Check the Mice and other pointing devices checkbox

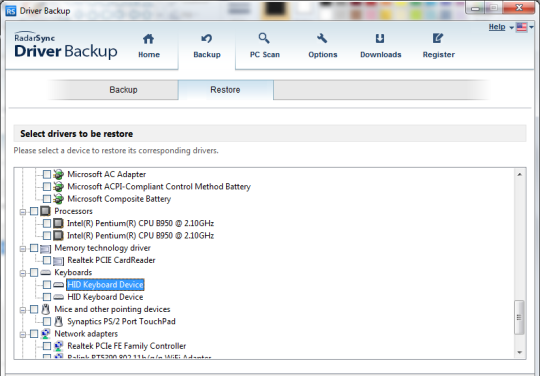coord(34,309)
